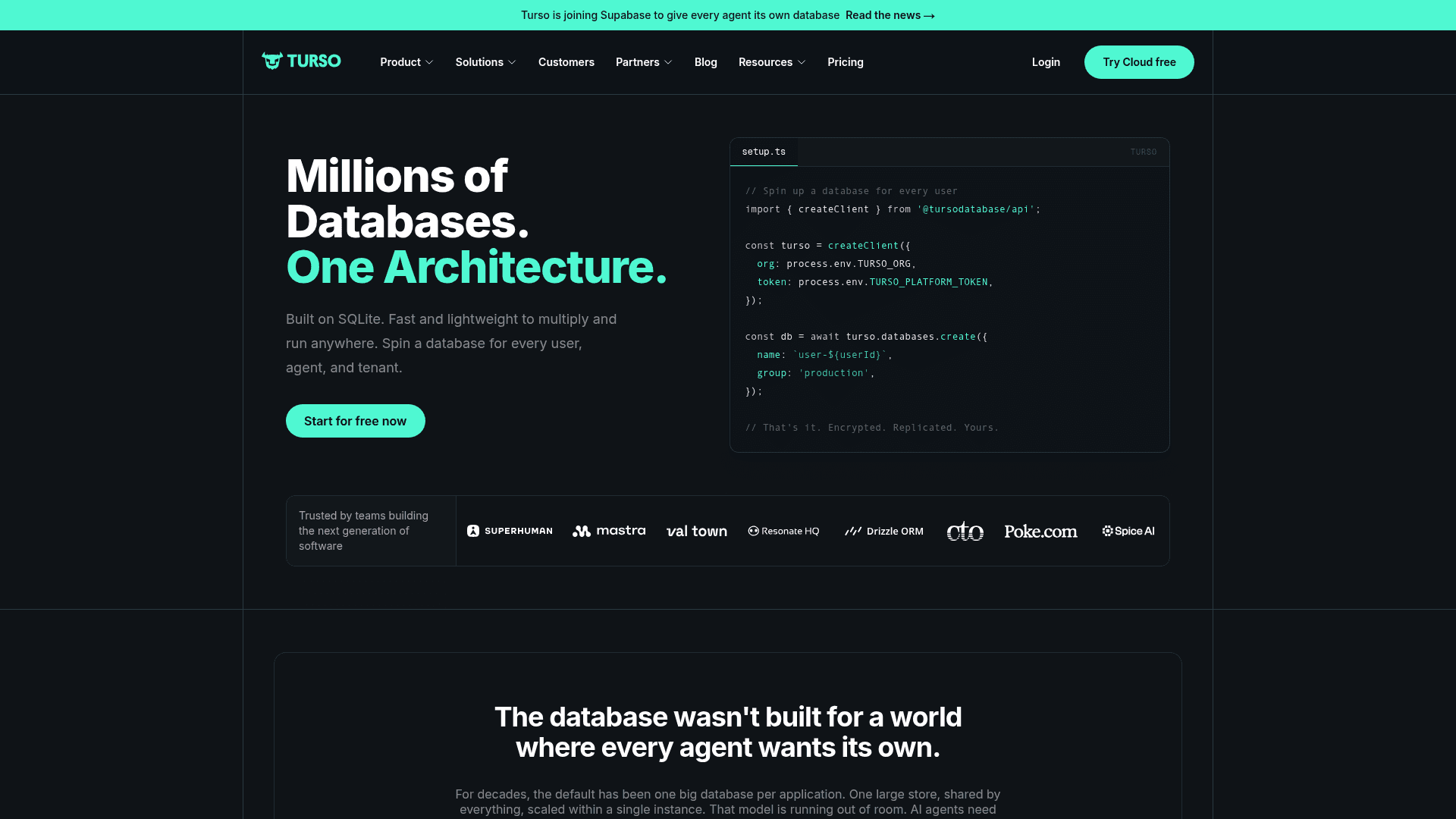Click the Poke.com logo

[1040, 531]
